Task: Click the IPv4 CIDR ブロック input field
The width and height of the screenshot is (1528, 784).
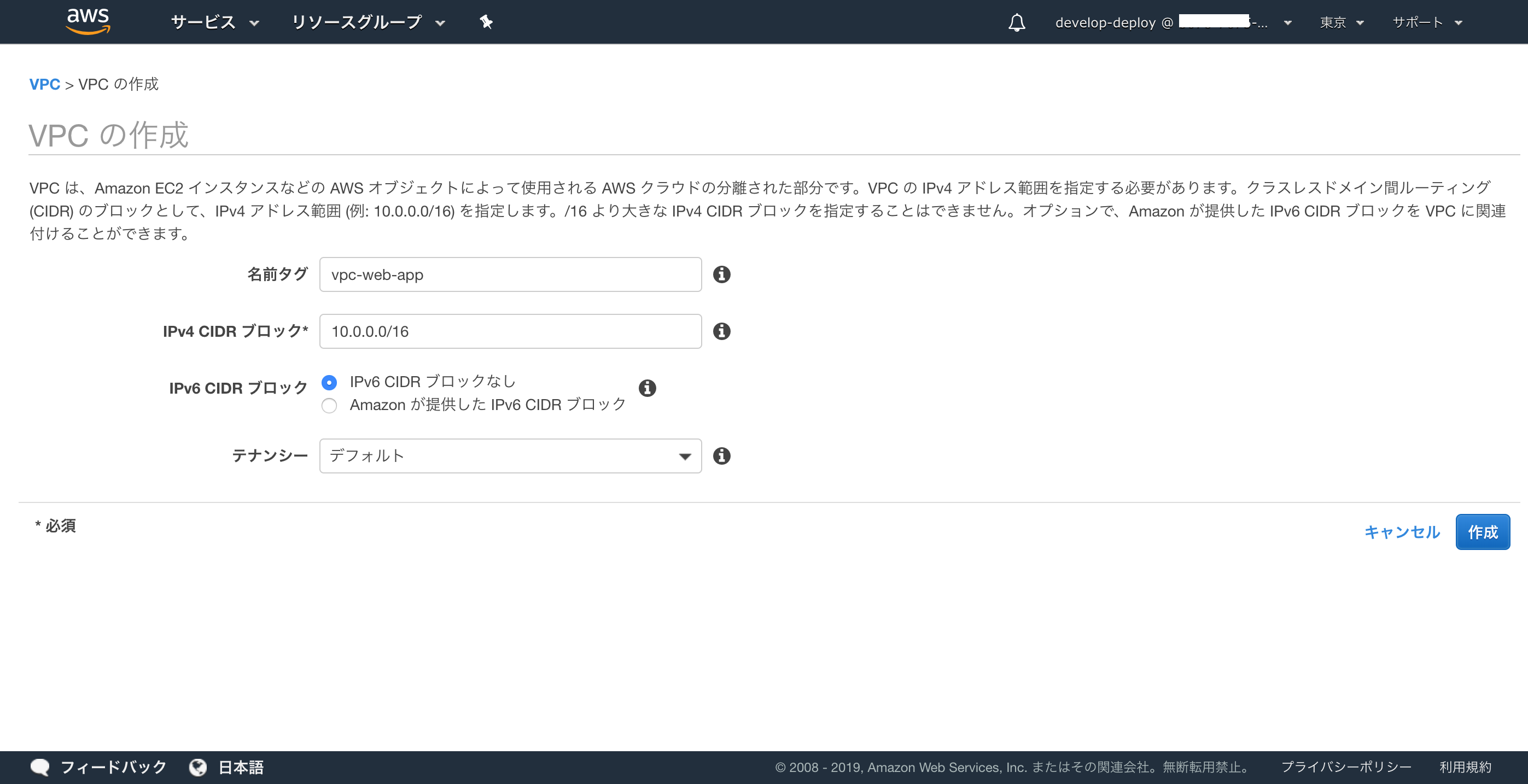Action: point(510,331)
